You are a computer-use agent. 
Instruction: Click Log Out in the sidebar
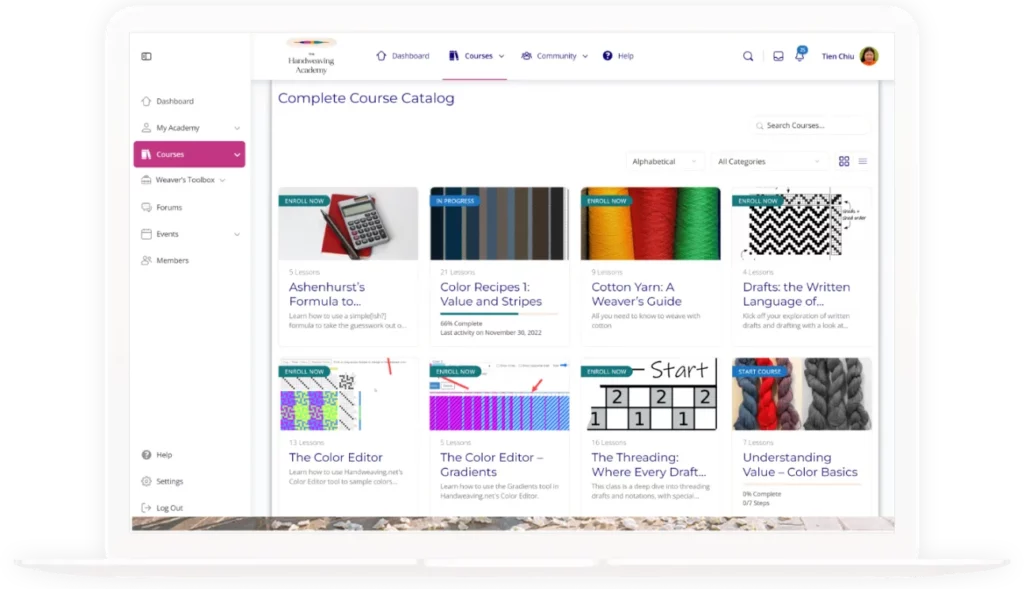coord(168,508)
